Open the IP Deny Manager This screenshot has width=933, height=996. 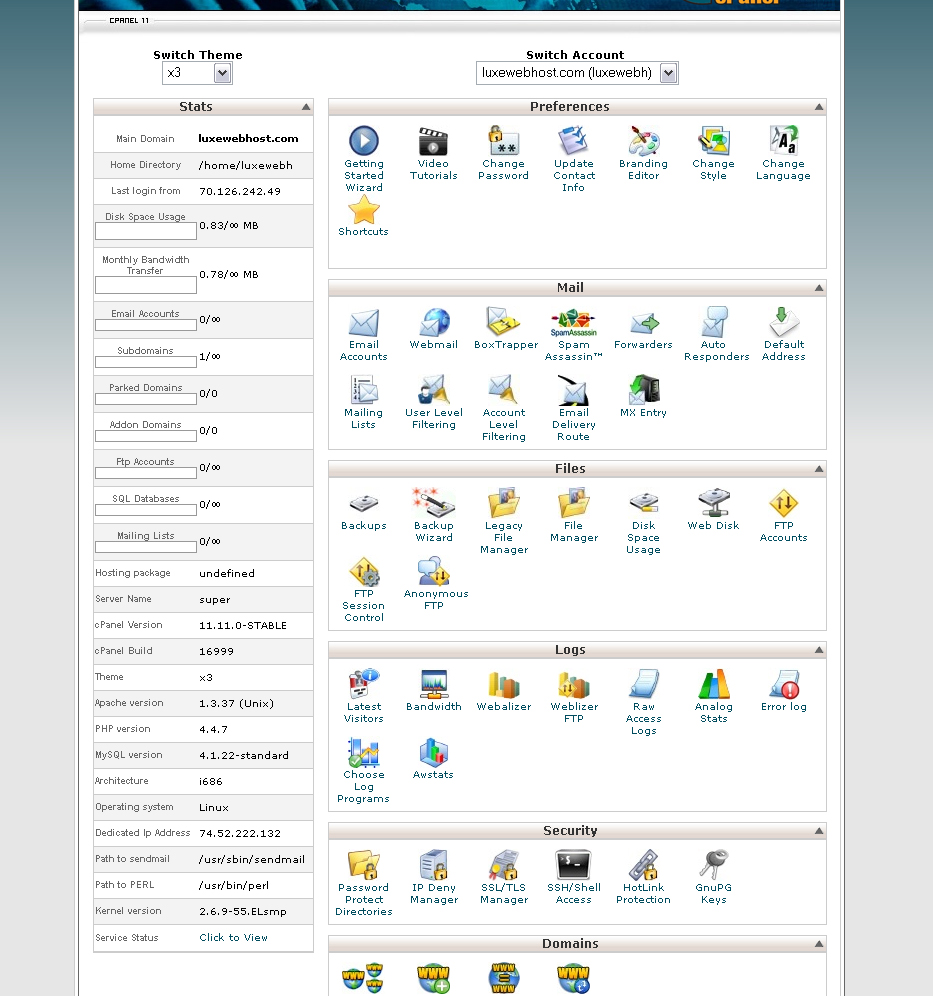point(433,865)
